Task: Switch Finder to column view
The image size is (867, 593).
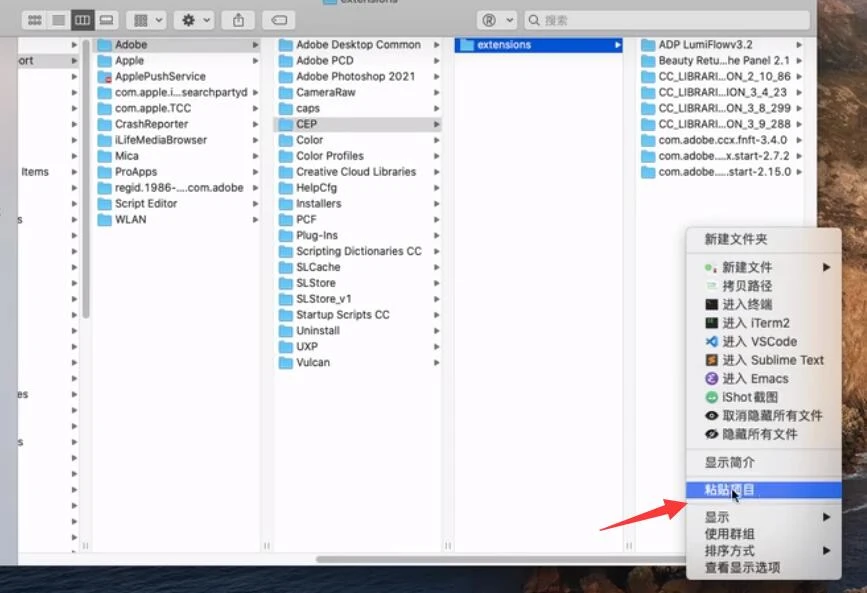Action: coord(82,20)
